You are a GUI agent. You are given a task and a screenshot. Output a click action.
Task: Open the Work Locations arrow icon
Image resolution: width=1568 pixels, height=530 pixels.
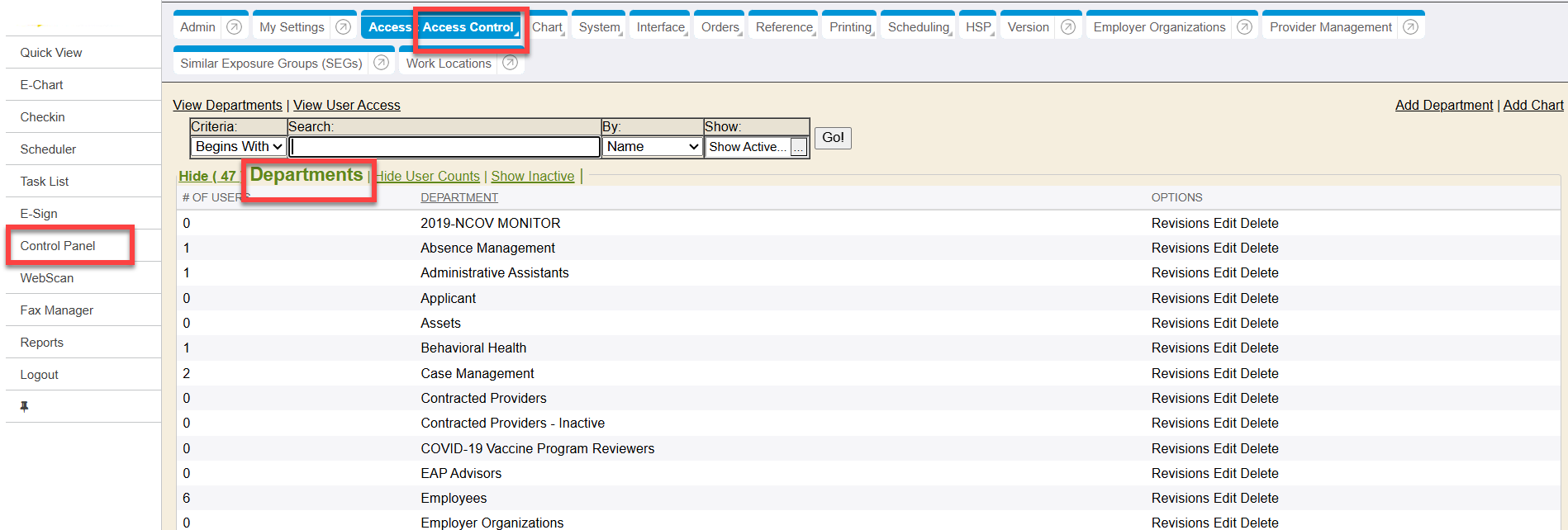pos(511,64)
